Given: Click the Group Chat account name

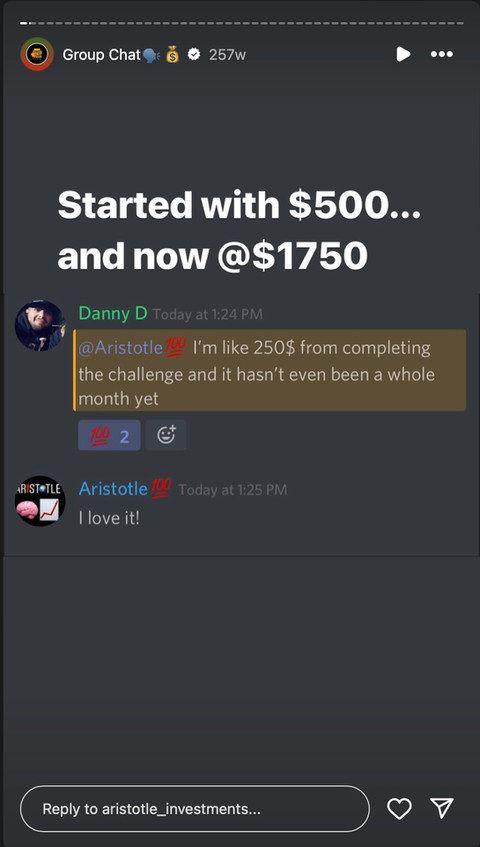Looking at the screenshot, I should (102, 55).
